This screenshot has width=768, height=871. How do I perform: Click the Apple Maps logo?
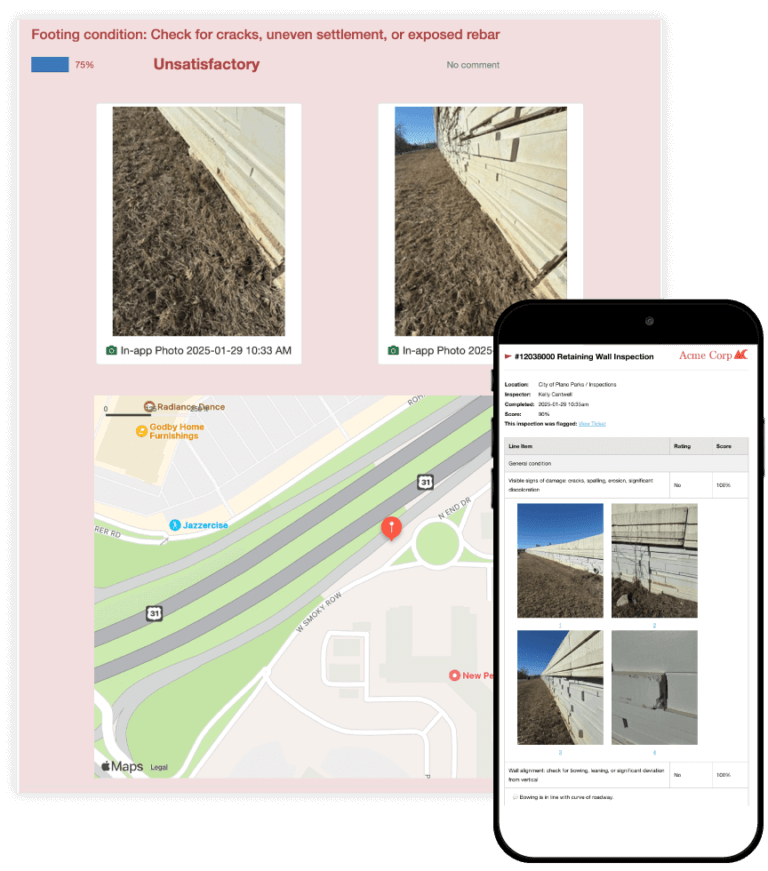pyautogui.click(x=121, y=766)
